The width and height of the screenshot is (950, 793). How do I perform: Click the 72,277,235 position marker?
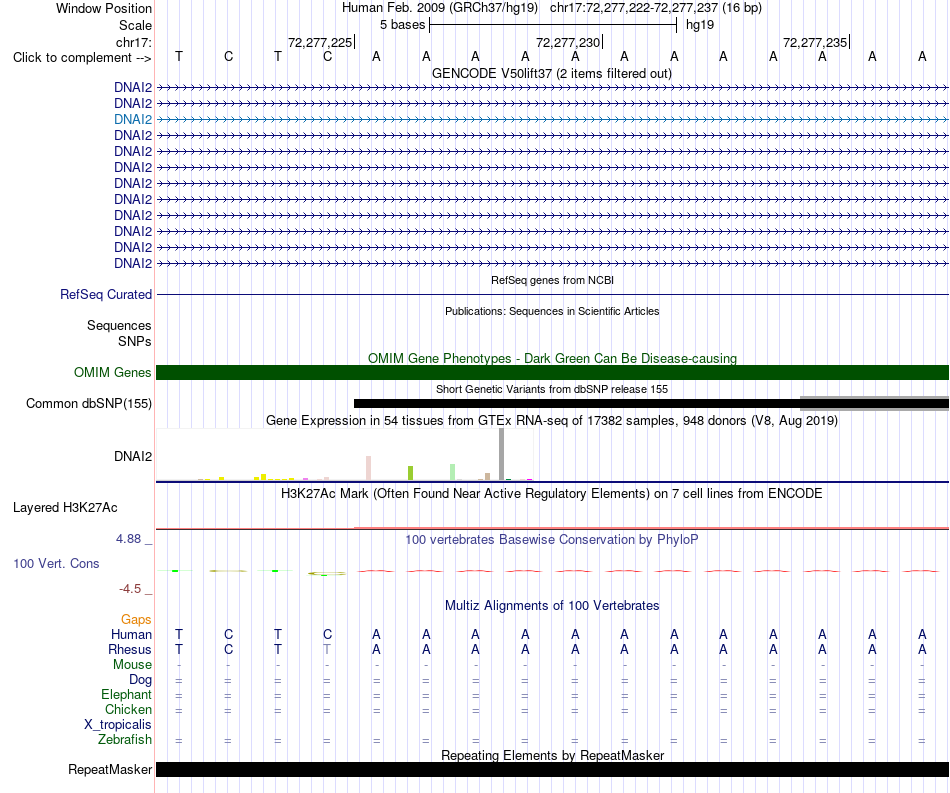[815, 42]
